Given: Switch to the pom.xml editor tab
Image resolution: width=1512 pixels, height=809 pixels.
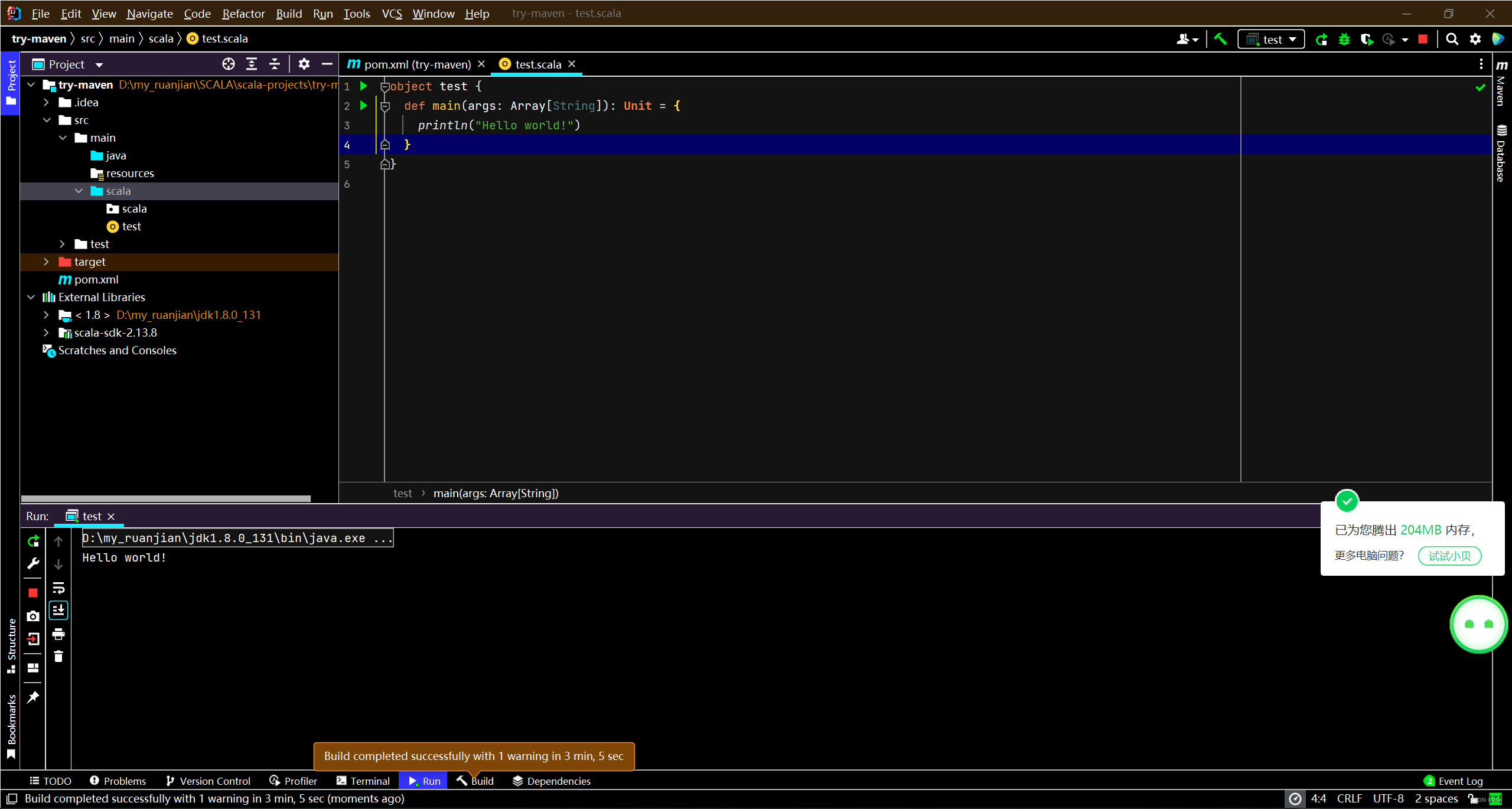Looking at the screenshot, I should (x=416, y=64).
